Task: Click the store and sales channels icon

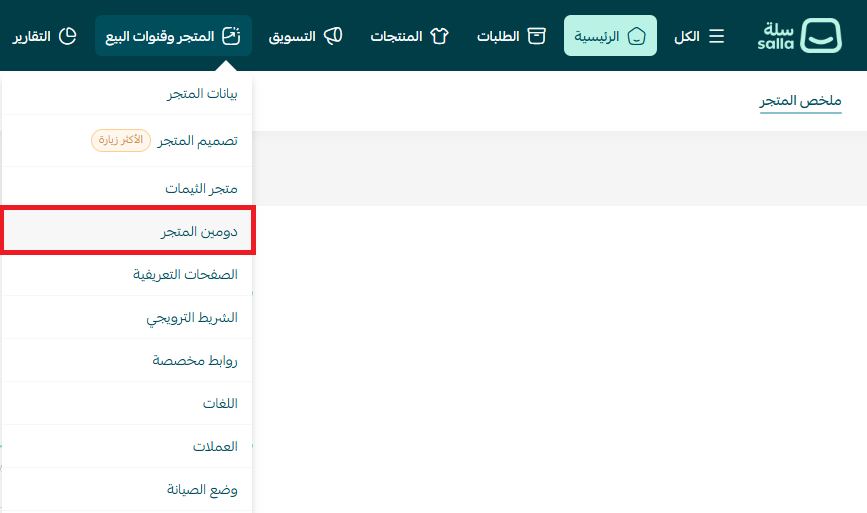Action: pyautogui.click(x=231, y=36)
